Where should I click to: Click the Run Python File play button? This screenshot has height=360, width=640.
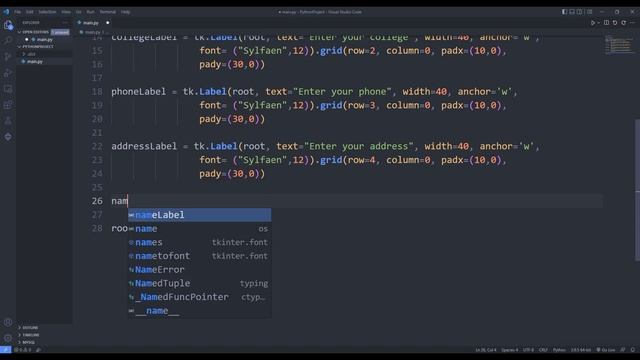pyautogui.click(x=593, y=23)
